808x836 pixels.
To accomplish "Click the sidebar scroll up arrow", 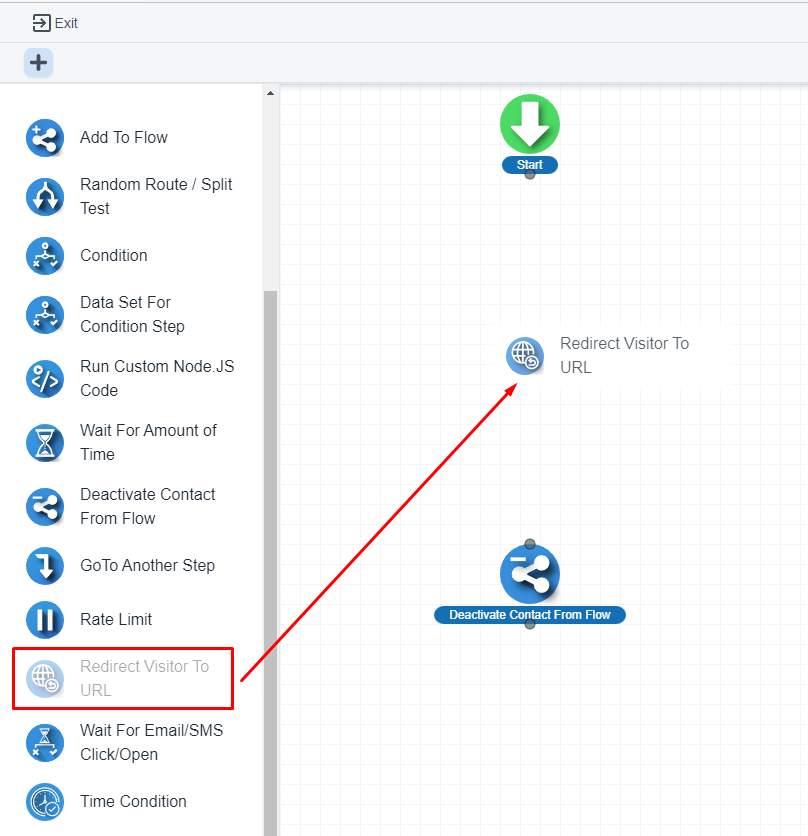I will [x=270, y=93].
